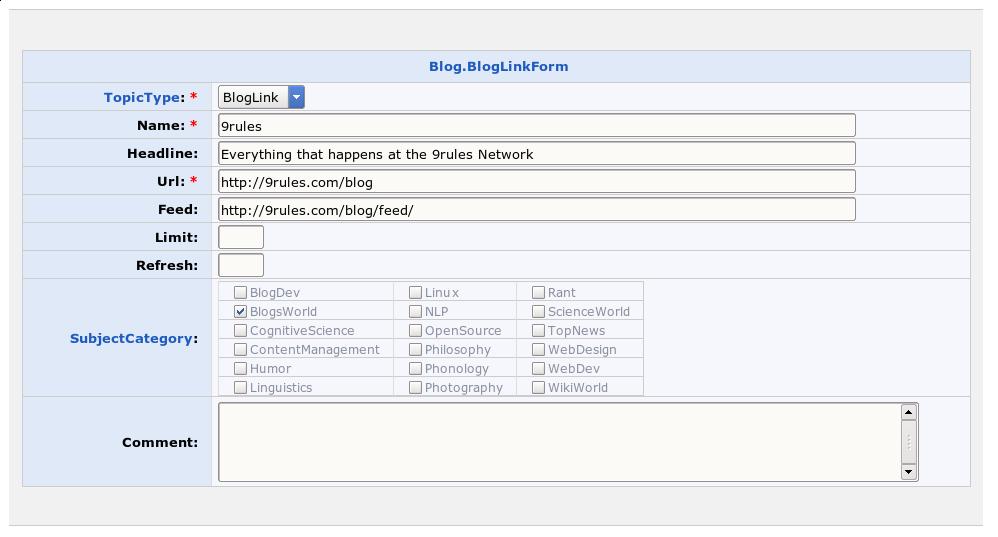Mark the WikiWorld checkbox
Screen dimensions: 998x537
tap(538, 387)
